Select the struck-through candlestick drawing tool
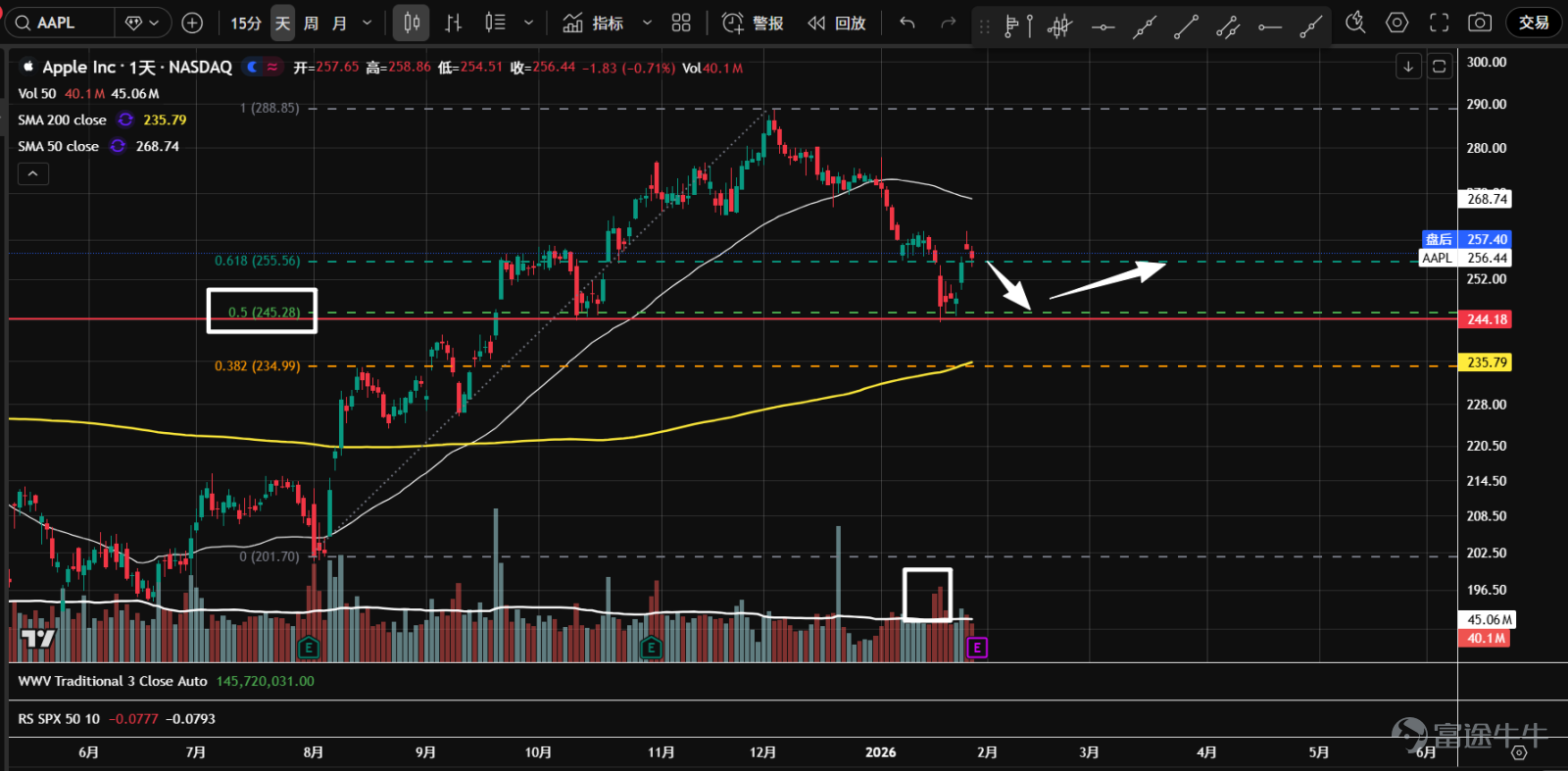This screenshot has width=1568, height=771. coord(1059,26)
